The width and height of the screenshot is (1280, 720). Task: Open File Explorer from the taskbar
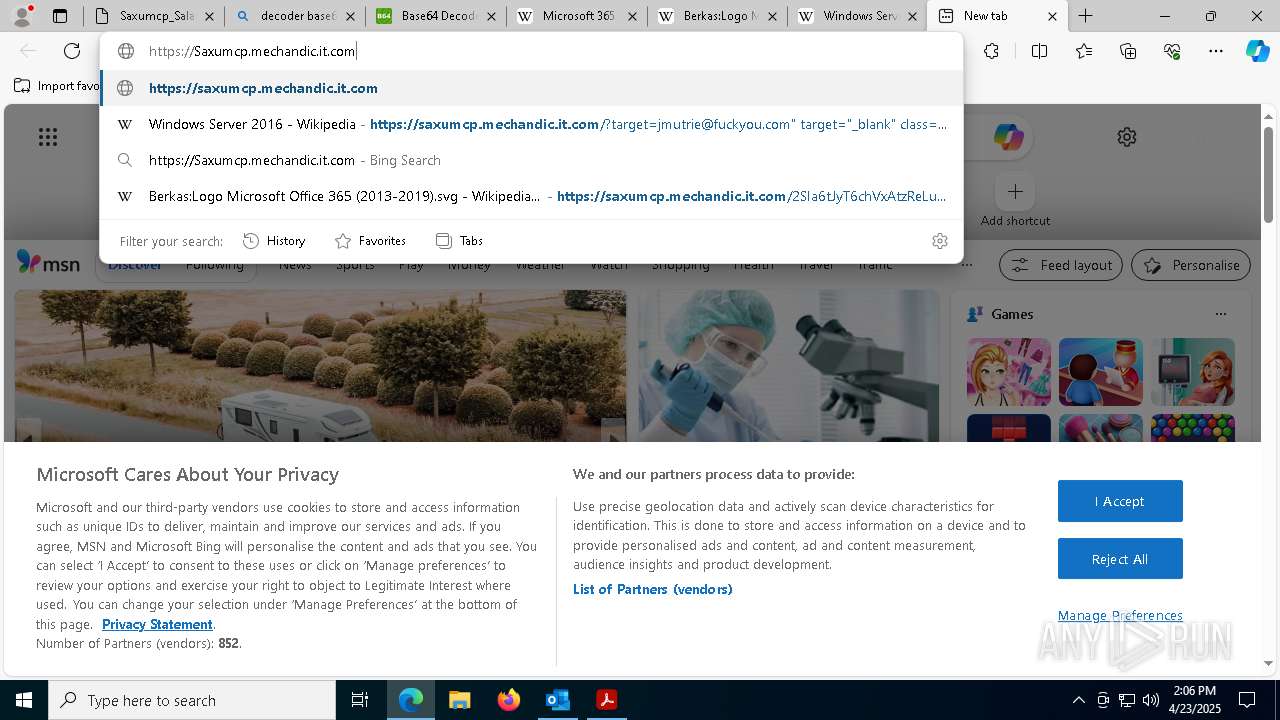coord(459,700)
